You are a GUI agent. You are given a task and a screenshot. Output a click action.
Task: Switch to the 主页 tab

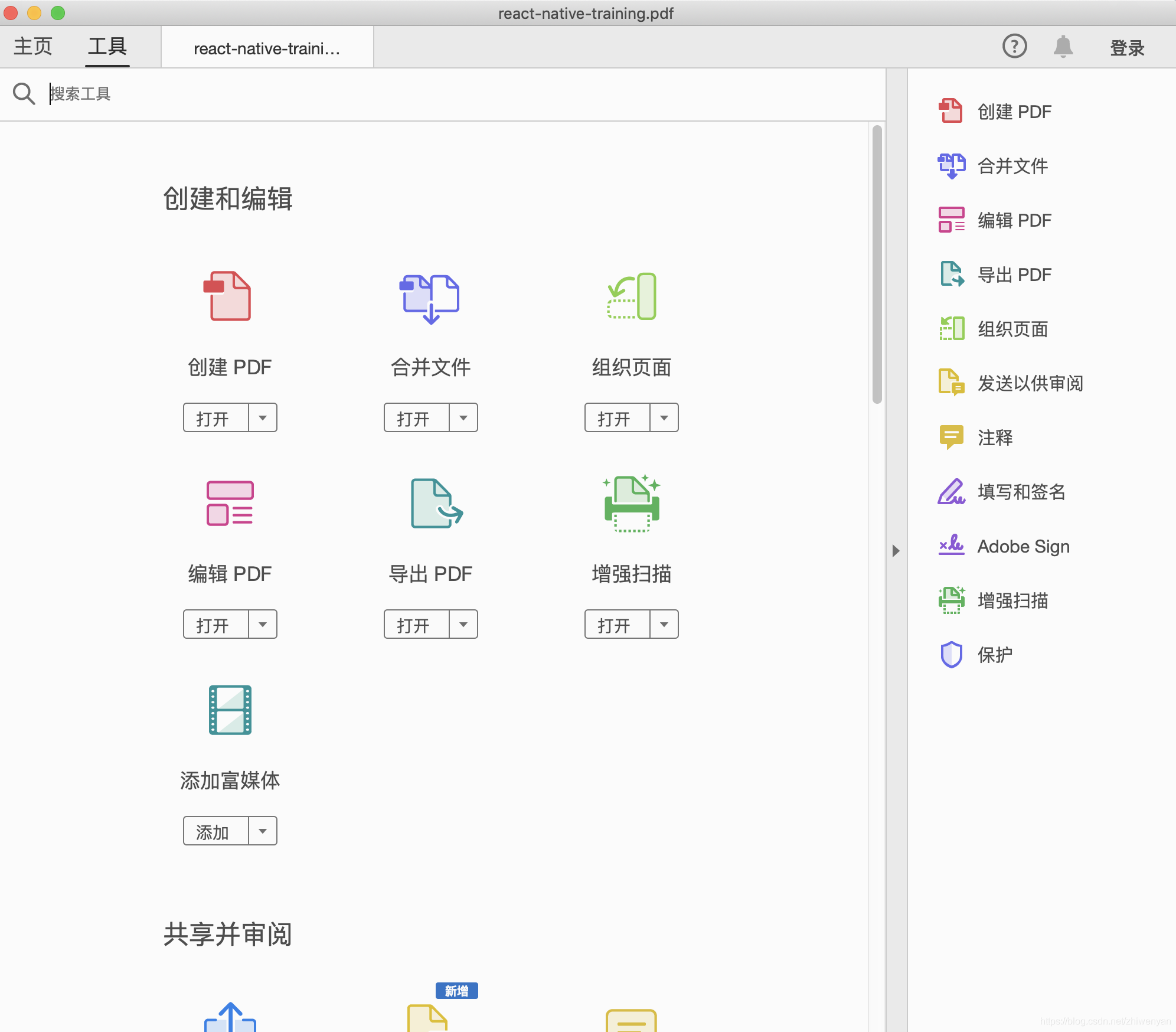click(33, 46)
